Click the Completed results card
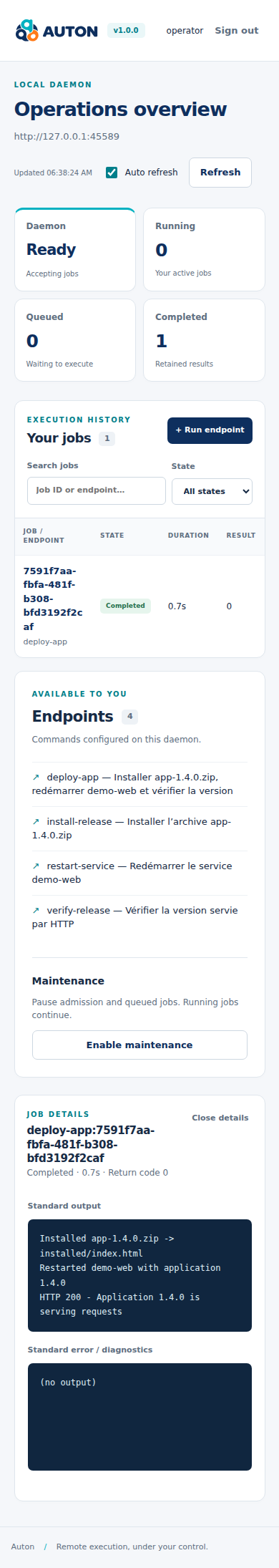 click(205, 340)
